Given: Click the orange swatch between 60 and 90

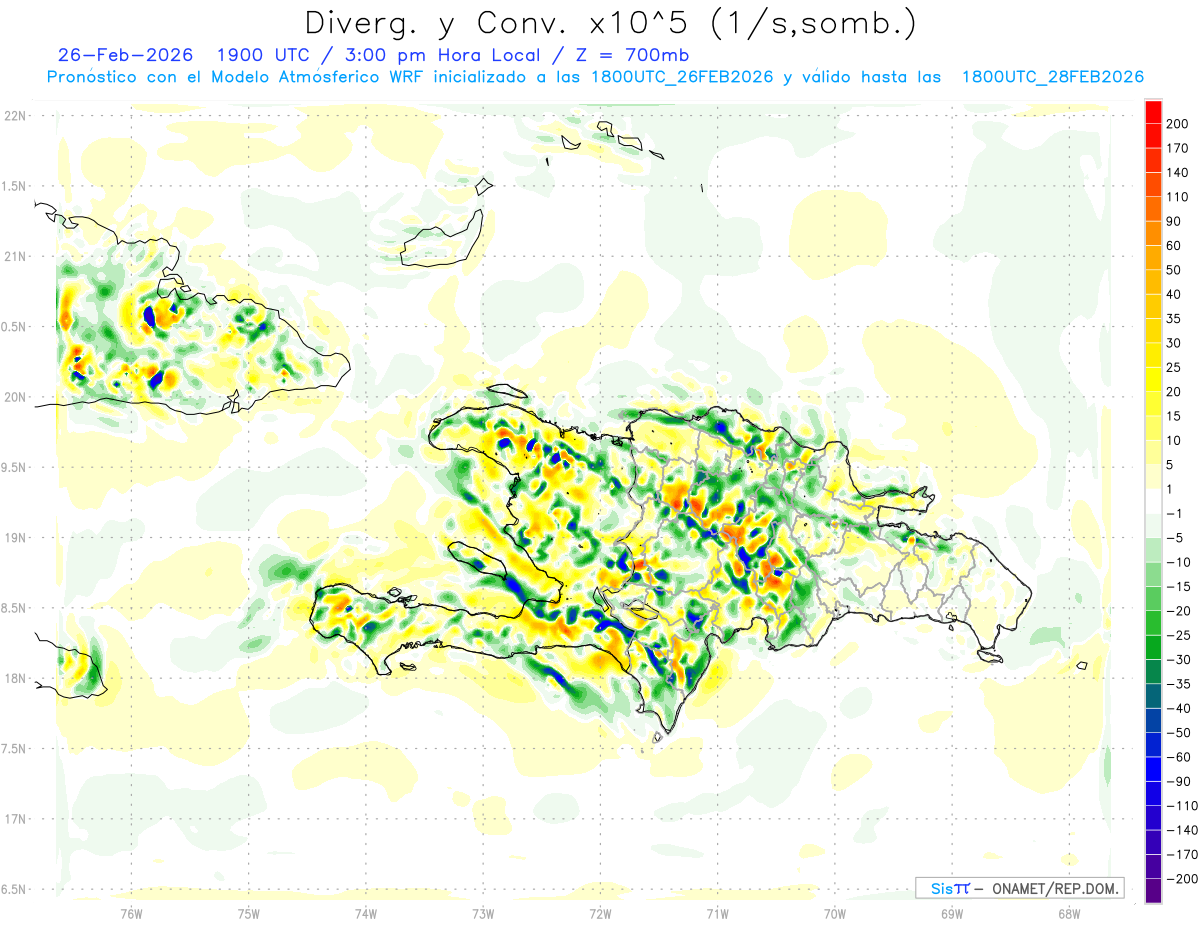Looking at the screenshot, I should pyautogui.click(x=1154, y=233).
